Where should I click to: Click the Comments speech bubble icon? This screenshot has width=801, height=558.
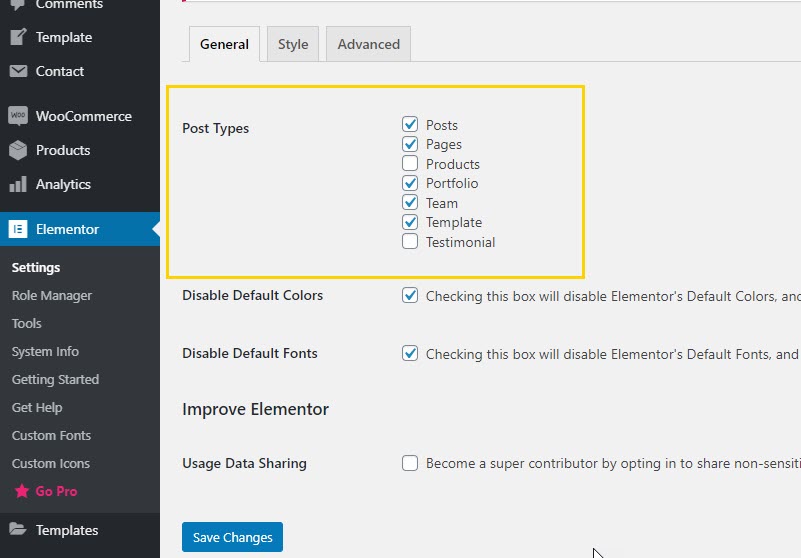point(18,4)
